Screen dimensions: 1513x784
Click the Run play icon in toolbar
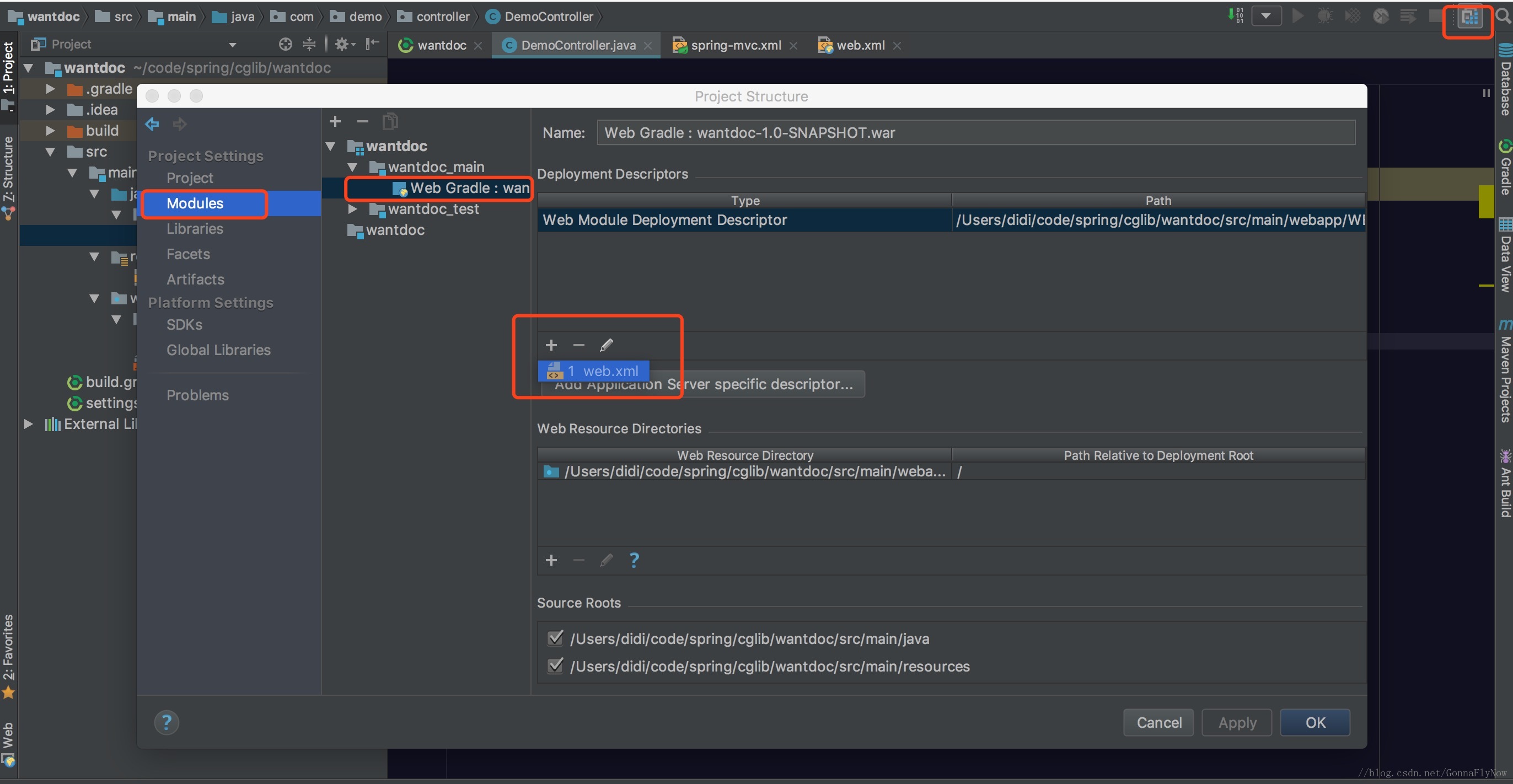[x=1298, y=16]
